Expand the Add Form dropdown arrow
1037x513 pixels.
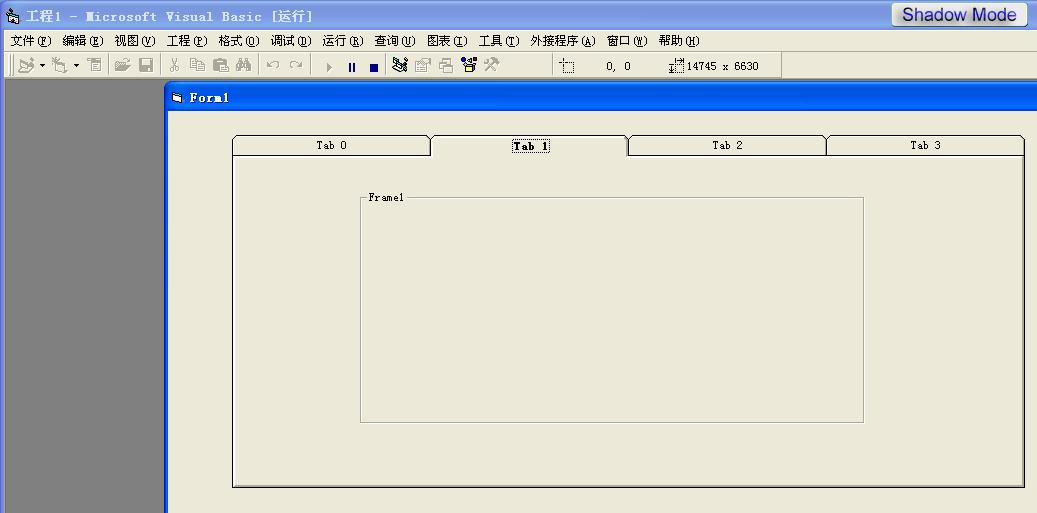click(76, 65)
